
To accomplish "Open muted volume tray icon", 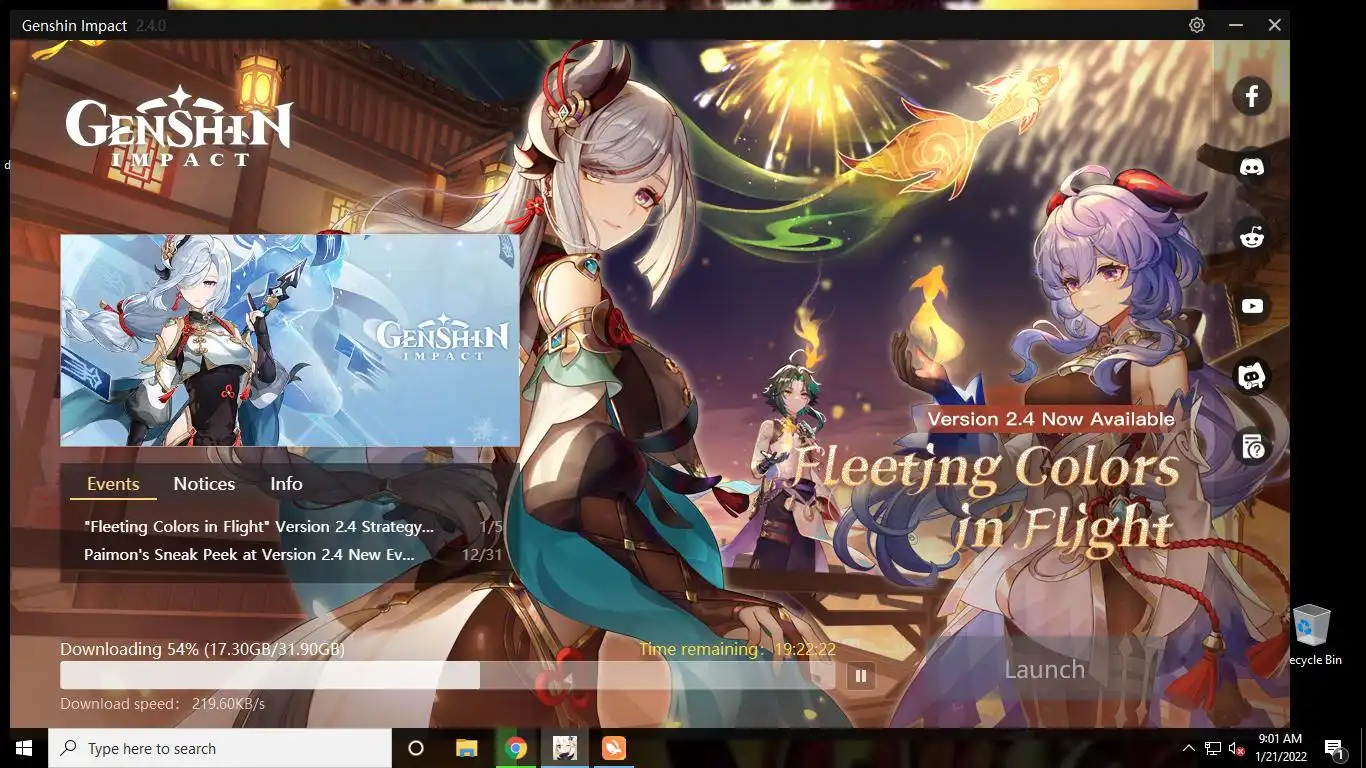I will (1237, 748).
